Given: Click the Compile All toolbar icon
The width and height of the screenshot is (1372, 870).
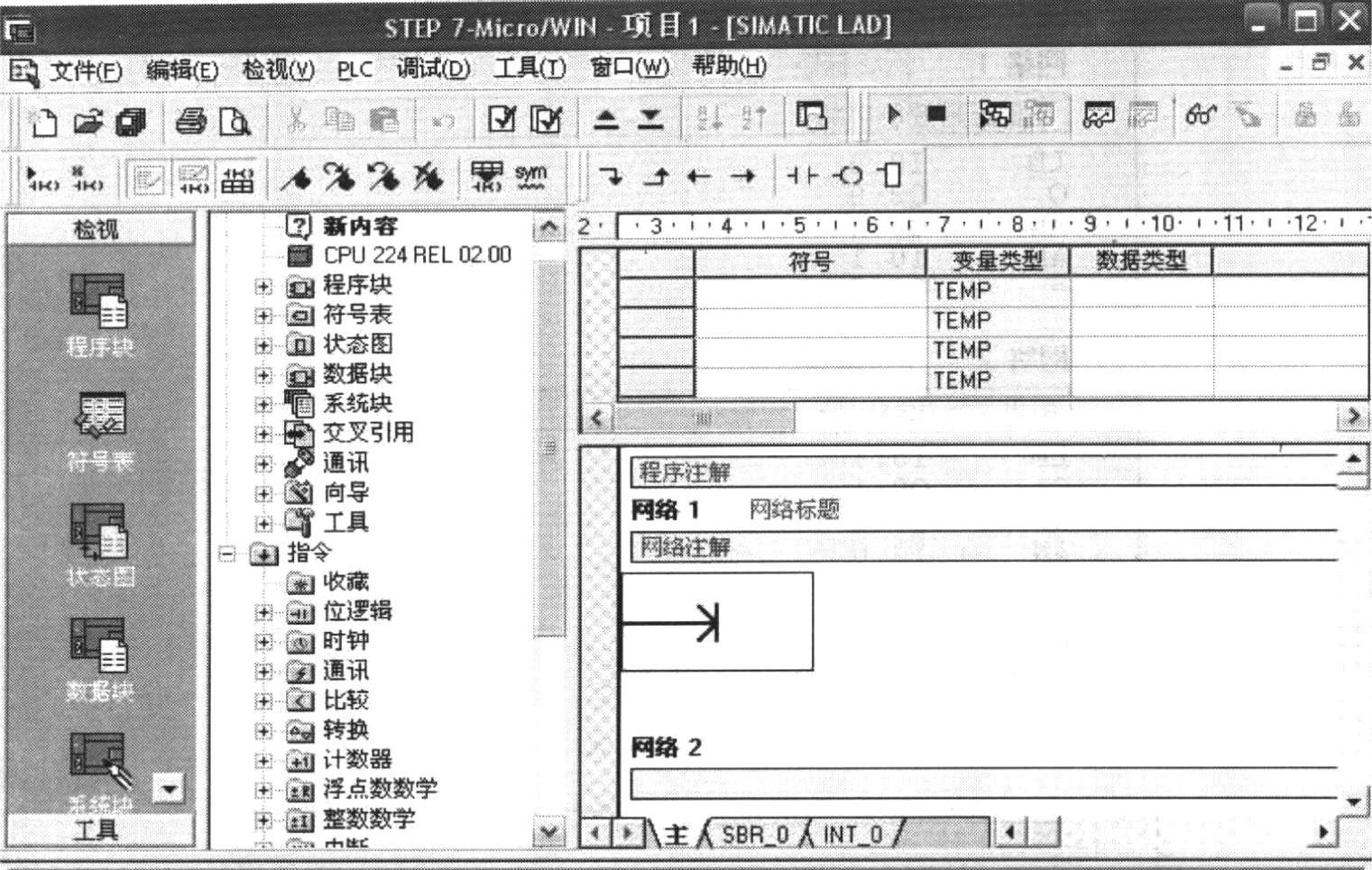Looking at the screenshot, I should click(546, 118).
